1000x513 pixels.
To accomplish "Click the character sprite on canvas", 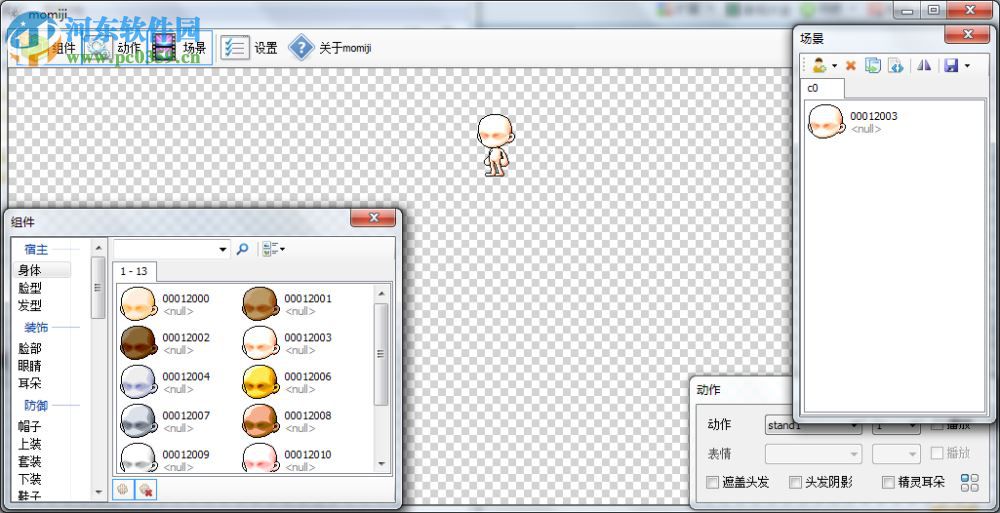I will point(496,145).
